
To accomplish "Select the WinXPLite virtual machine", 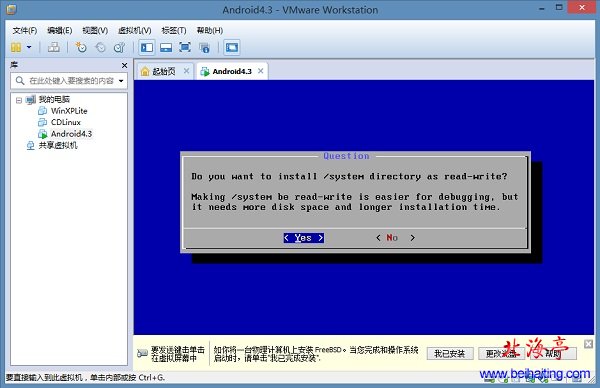I will [69, 111].
